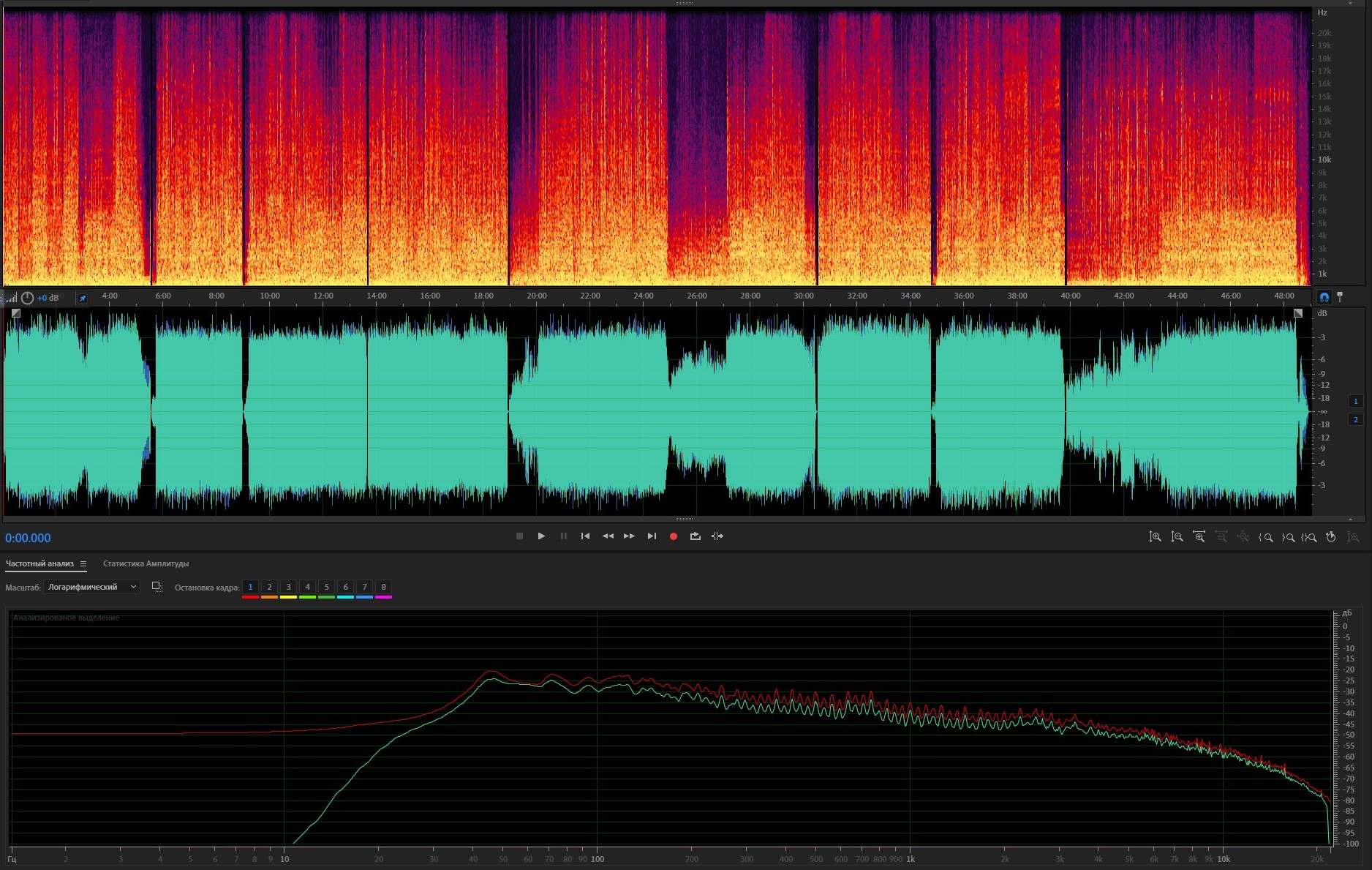Click the Fast Forward button
Viewport: 1372px width, 870px height.
[x=629, y=536]
